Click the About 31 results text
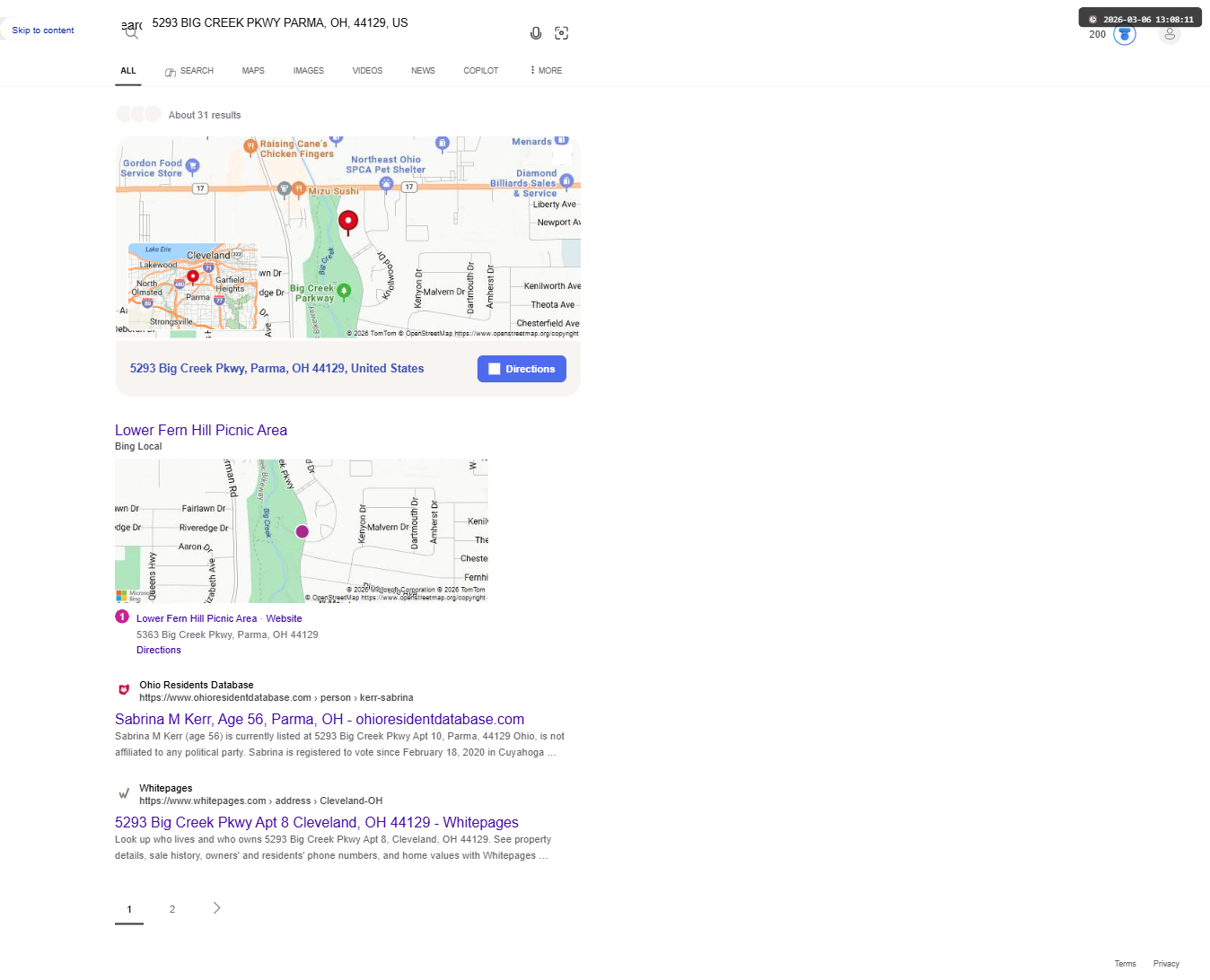Viewport: 1210px width, 980px height. click(205, 115)
